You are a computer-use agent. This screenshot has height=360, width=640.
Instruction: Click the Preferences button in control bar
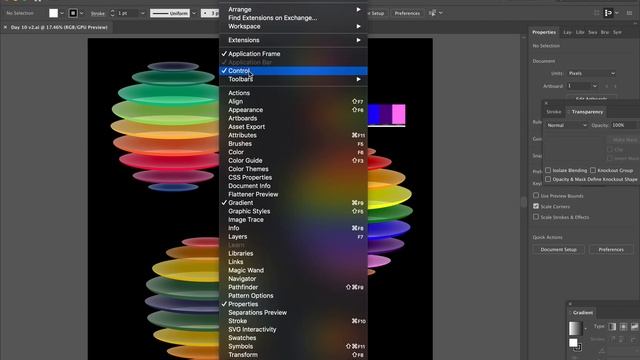[407, 13]
